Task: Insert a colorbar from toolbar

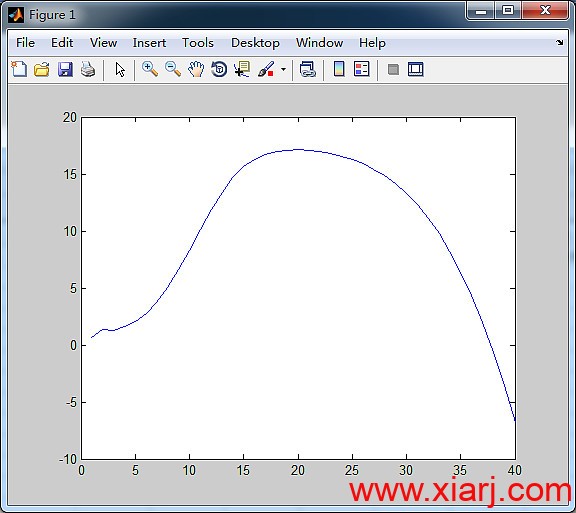Action: click(x=339, y=69)
